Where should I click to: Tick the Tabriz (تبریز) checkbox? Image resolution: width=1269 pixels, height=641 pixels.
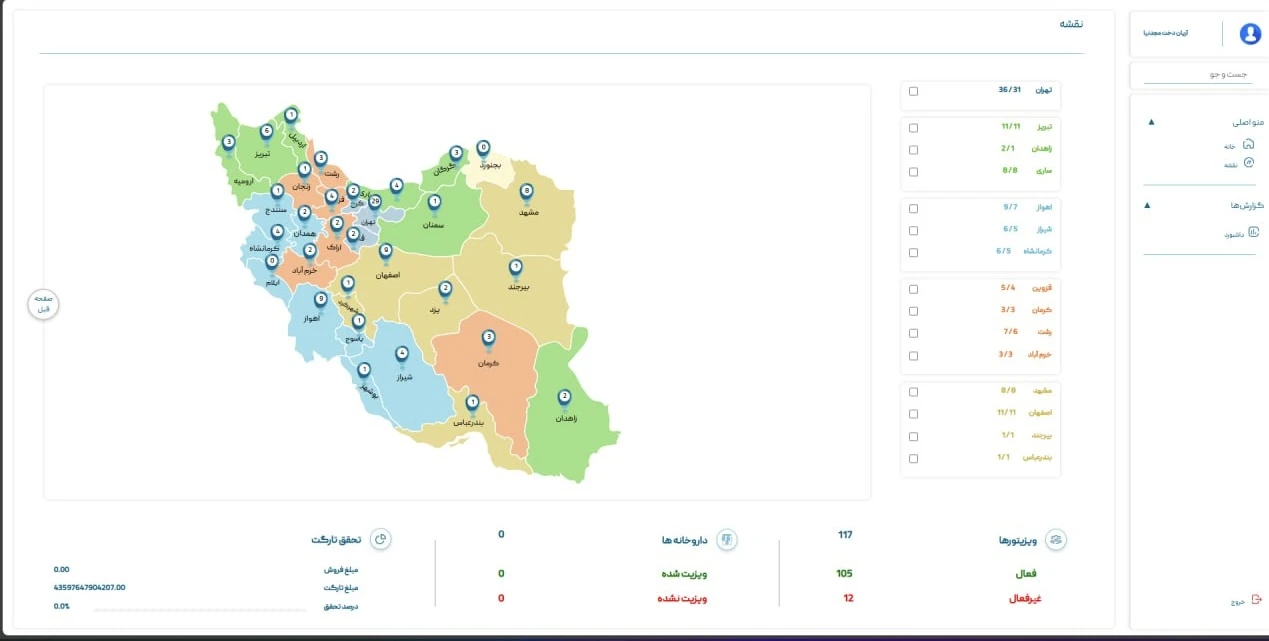tap(913, 128)
